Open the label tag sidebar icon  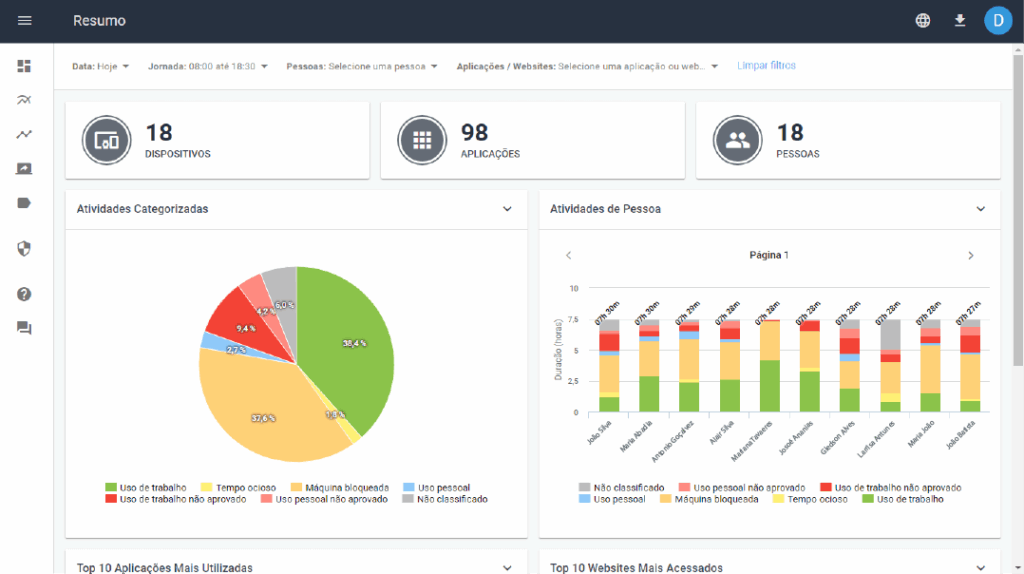click(25, 203)
